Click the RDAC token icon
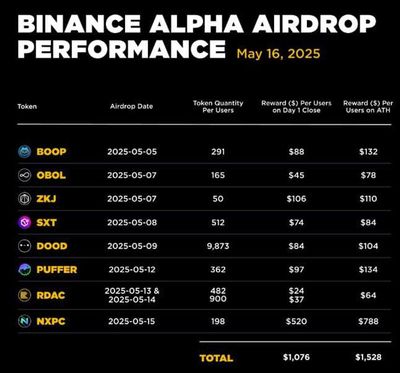Image resolution: width=400 pixels, height=373 pixels. tap(25, 295)
